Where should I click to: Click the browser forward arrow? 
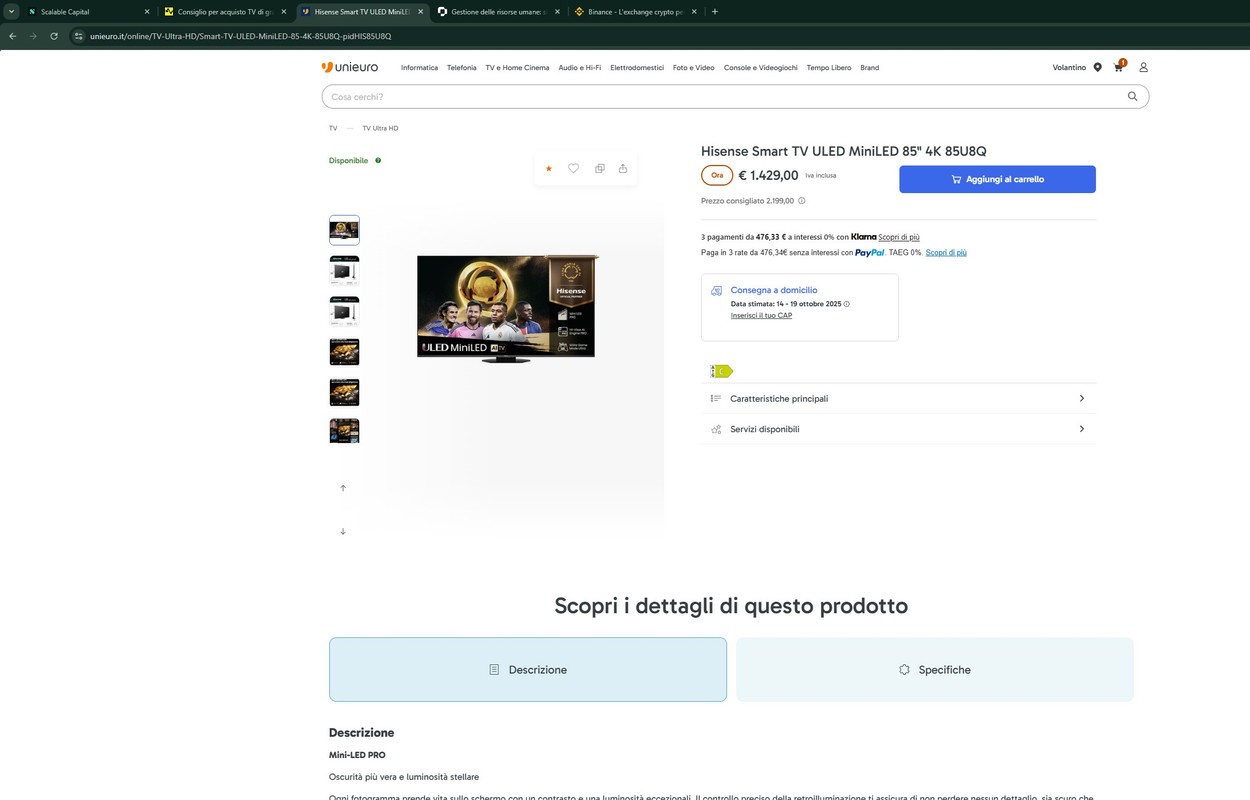(x=33, y=36)
